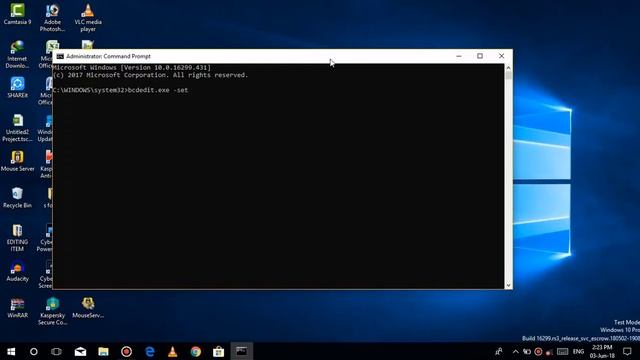Open File Explorer from the taskbar
The image size is (640, 360).
[x=103, y=351]
